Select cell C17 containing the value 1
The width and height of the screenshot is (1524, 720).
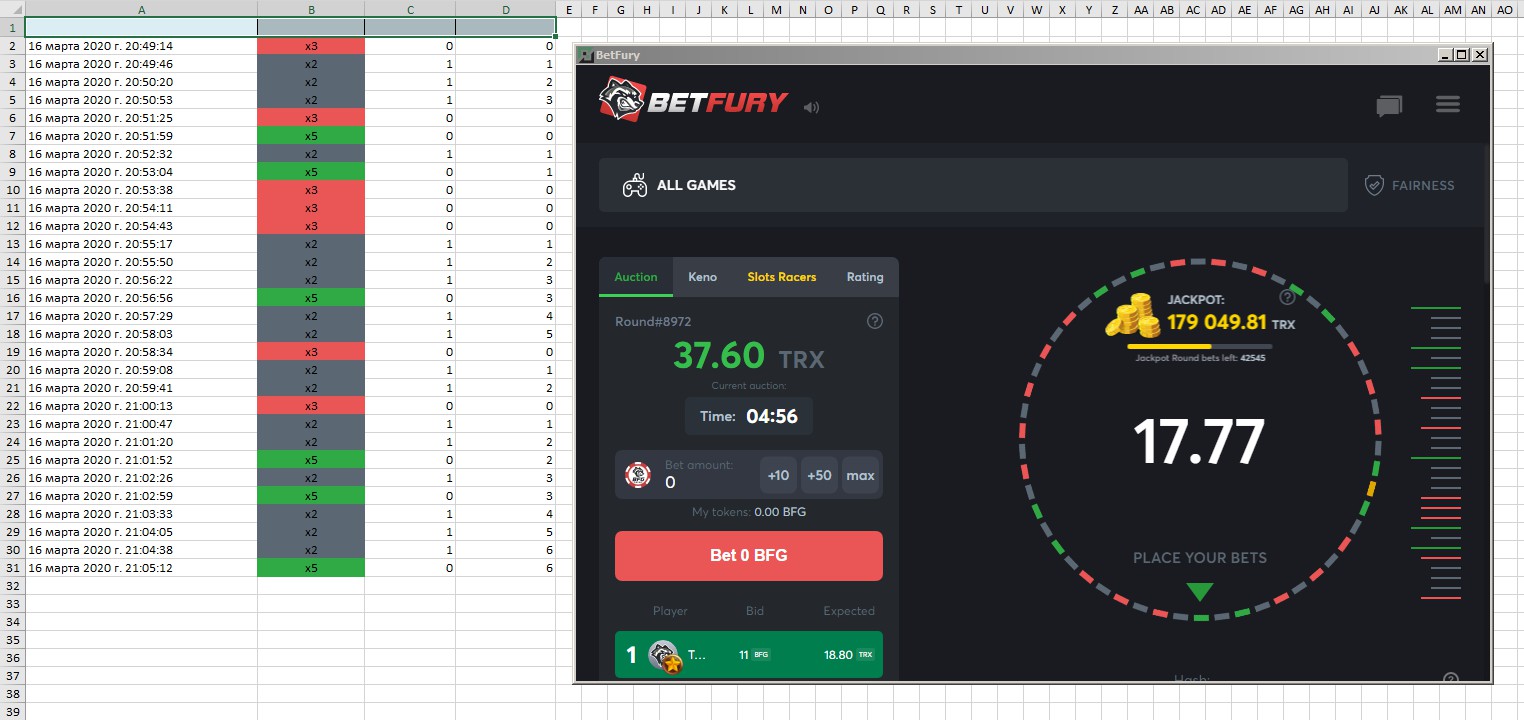pos(410,316)
